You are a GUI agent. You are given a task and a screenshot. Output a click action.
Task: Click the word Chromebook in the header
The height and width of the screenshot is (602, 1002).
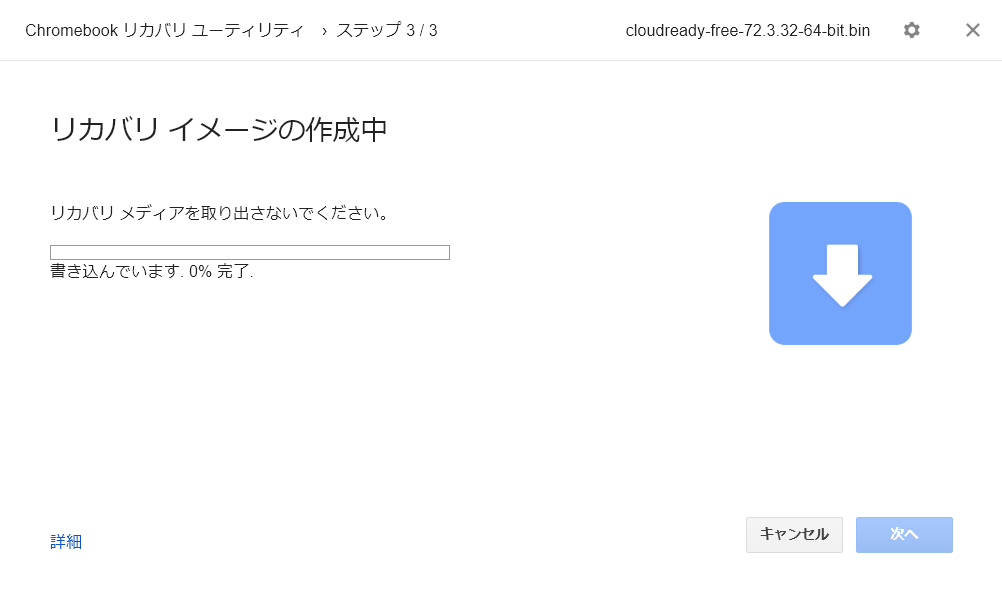point(72,31)
